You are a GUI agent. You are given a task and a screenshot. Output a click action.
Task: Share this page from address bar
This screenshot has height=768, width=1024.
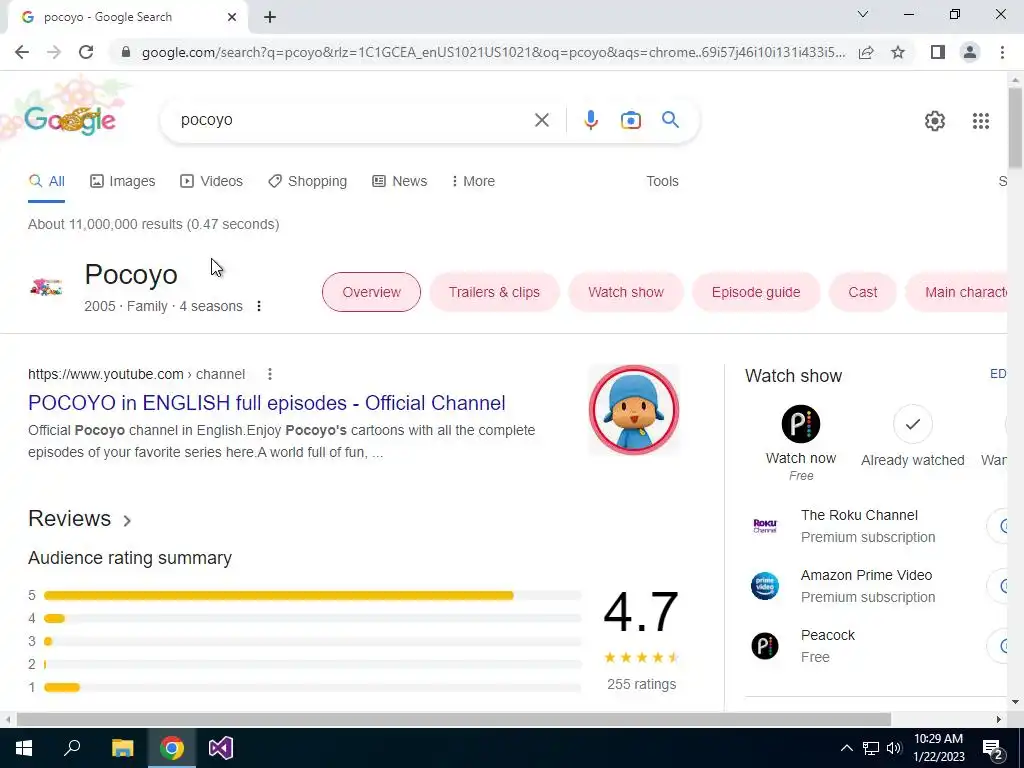coord(866,52)
